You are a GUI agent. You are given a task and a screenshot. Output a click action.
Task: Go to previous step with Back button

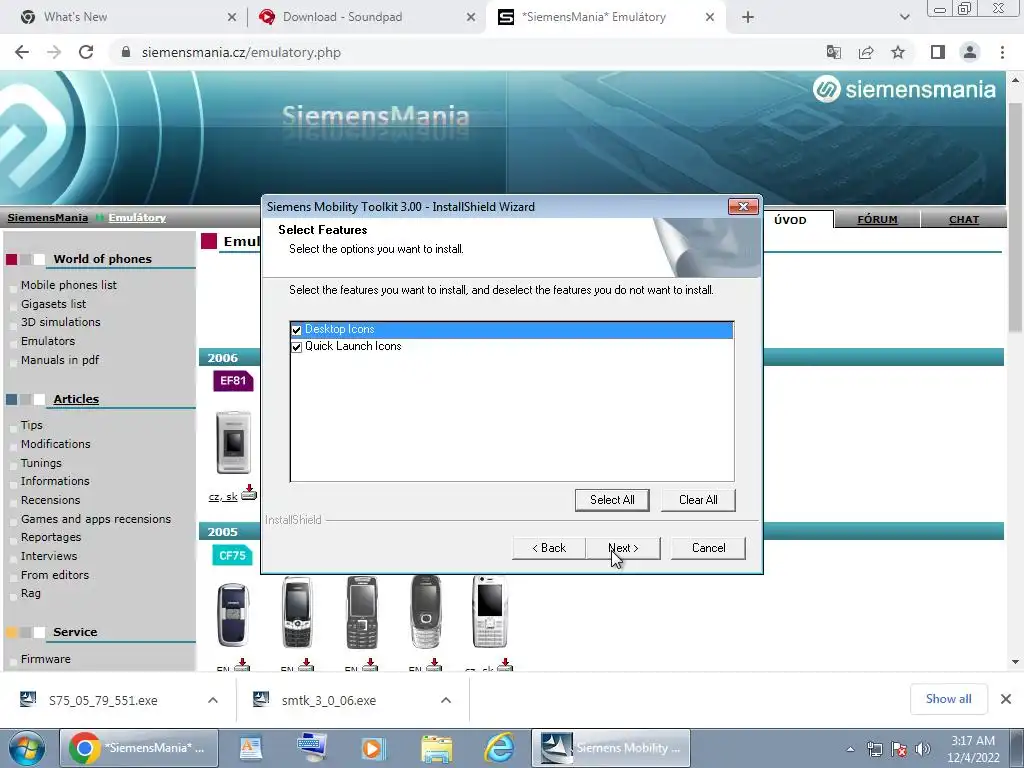[x=549, y=548]
